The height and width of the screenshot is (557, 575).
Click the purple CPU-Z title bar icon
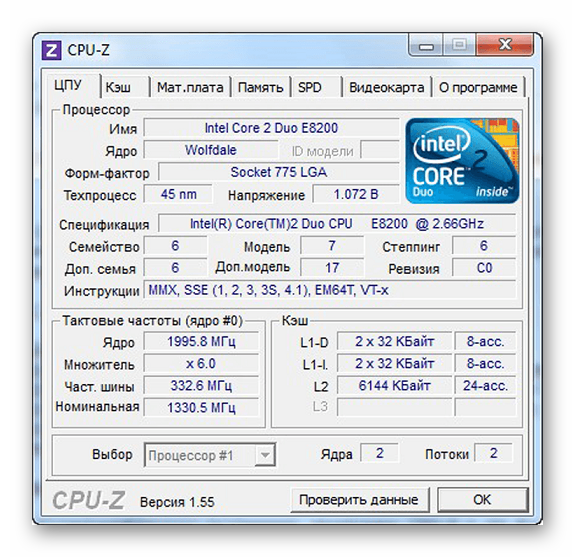[x=51, y=50]
